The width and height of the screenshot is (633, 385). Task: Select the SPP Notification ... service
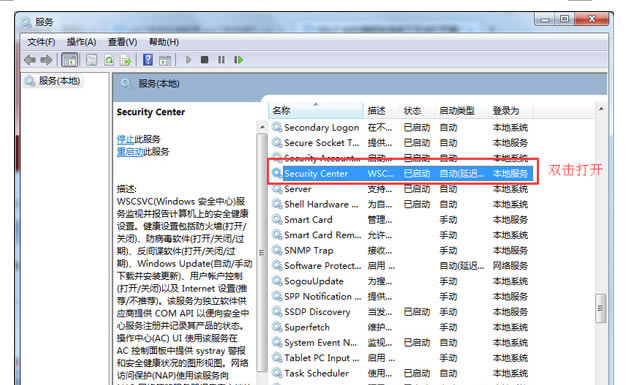pyautogui.click(x=323, y=296)
